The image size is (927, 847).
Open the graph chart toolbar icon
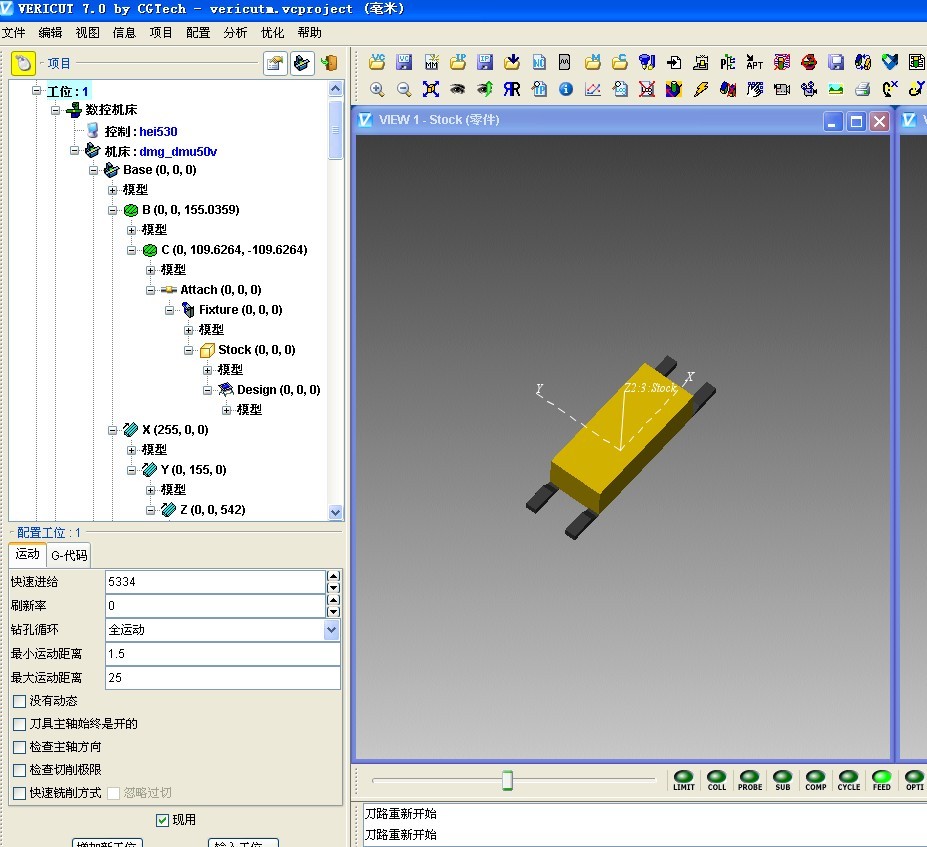[593, 89]
